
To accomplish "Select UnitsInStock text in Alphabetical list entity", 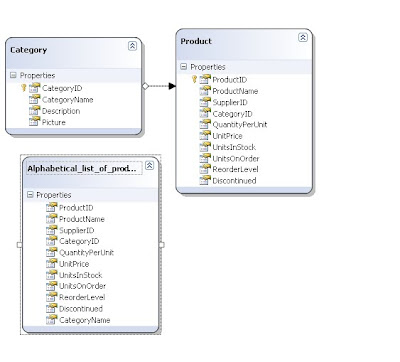I will click(x=80, y=275).
